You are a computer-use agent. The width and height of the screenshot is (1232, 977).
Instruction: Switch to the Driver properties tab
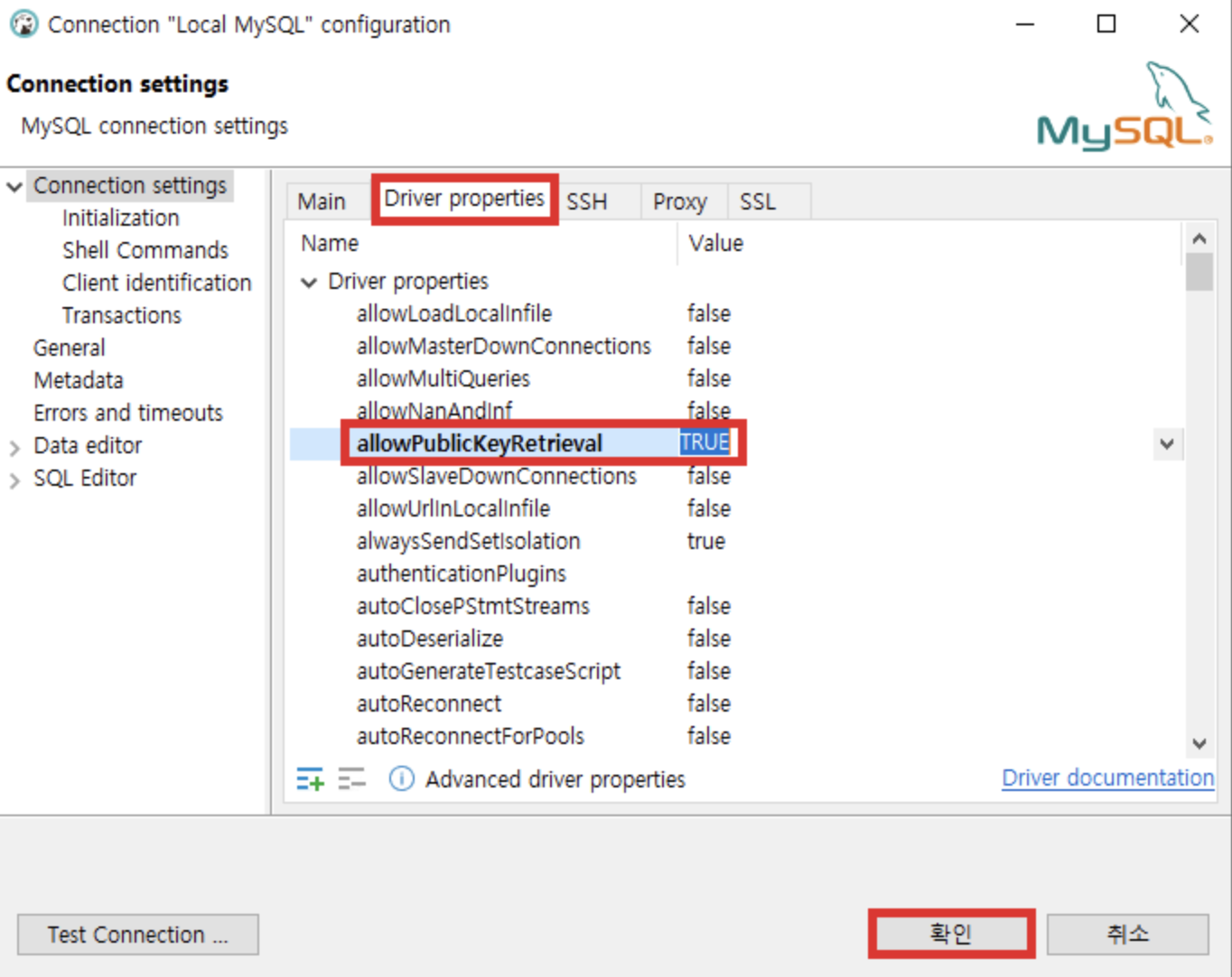point(464,199)
